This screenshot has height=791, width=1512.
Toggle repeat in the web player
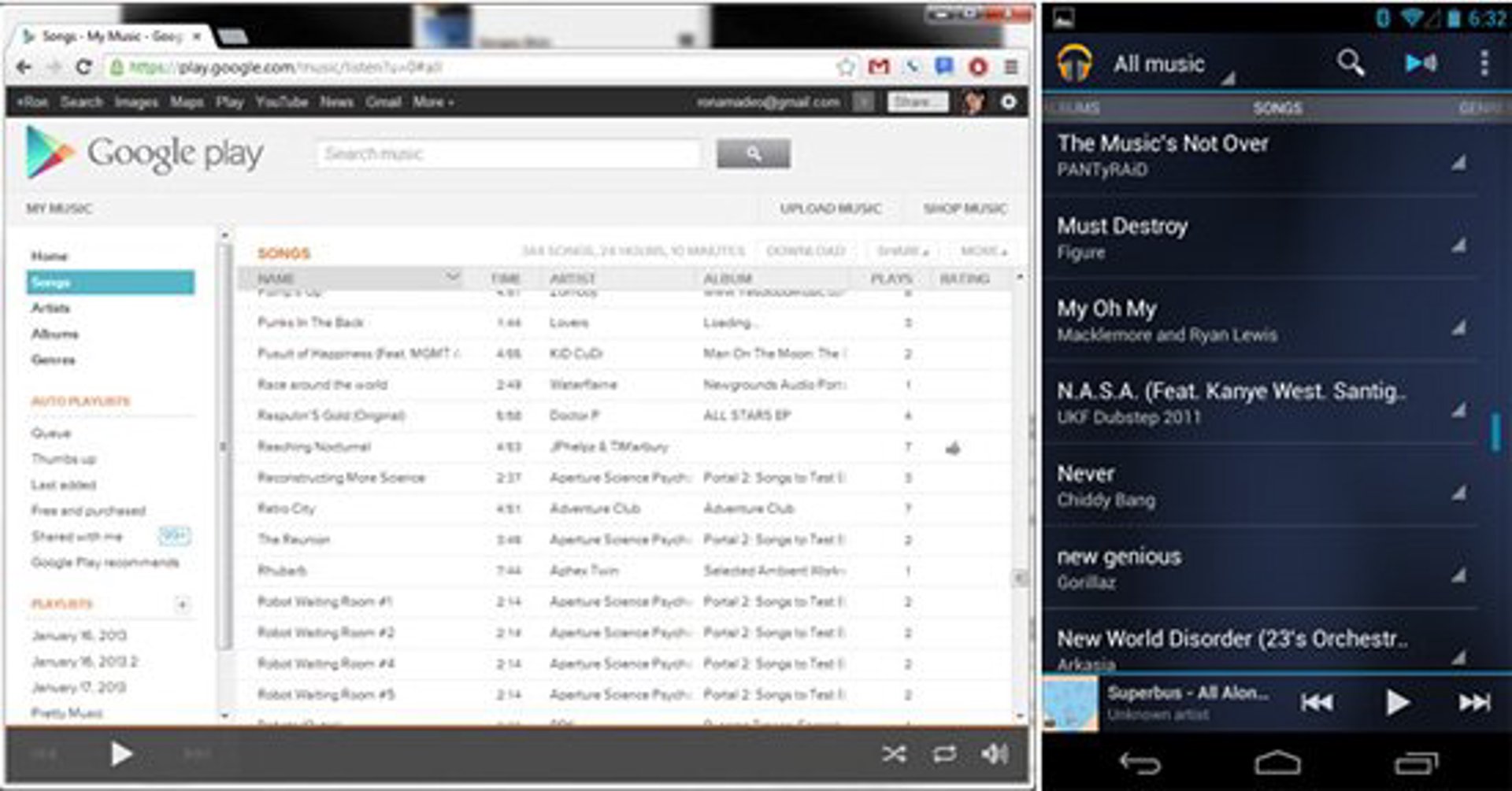(944, 754)
